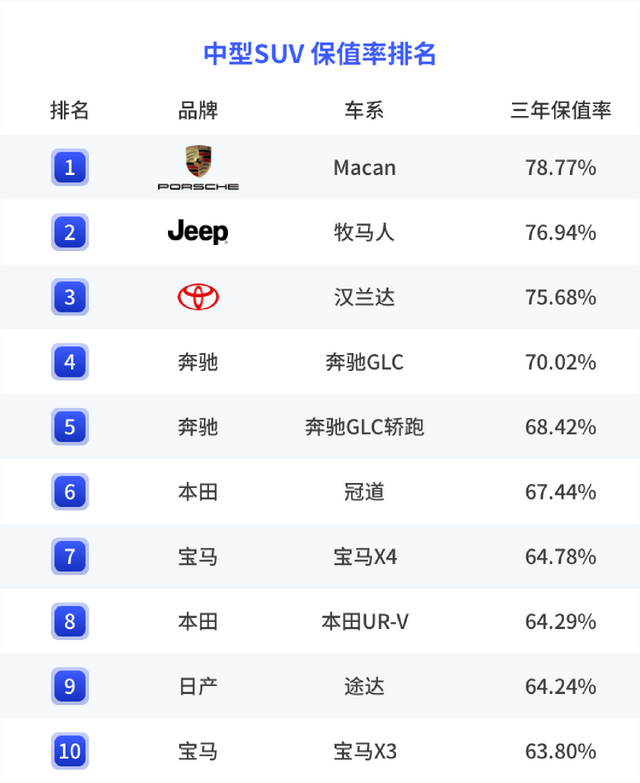Click the title 中型SUV 保值率排名

[320, 53]
